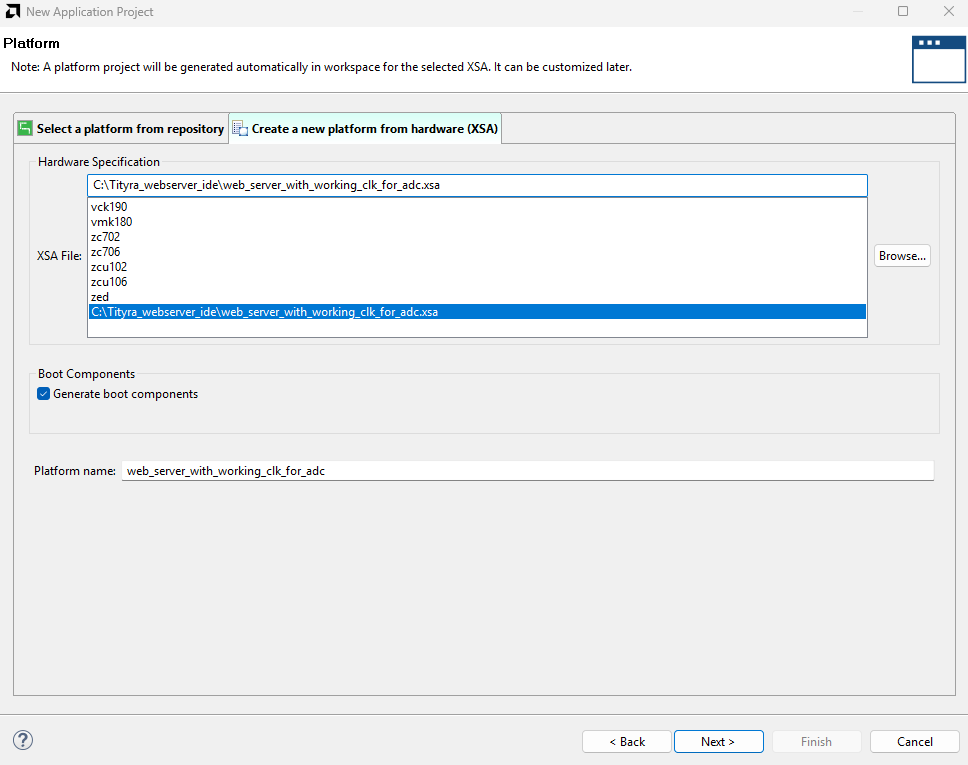Click the hardware XSA tab icon
This screenshot has width=968, height=765.
click(x=240, y=128)
